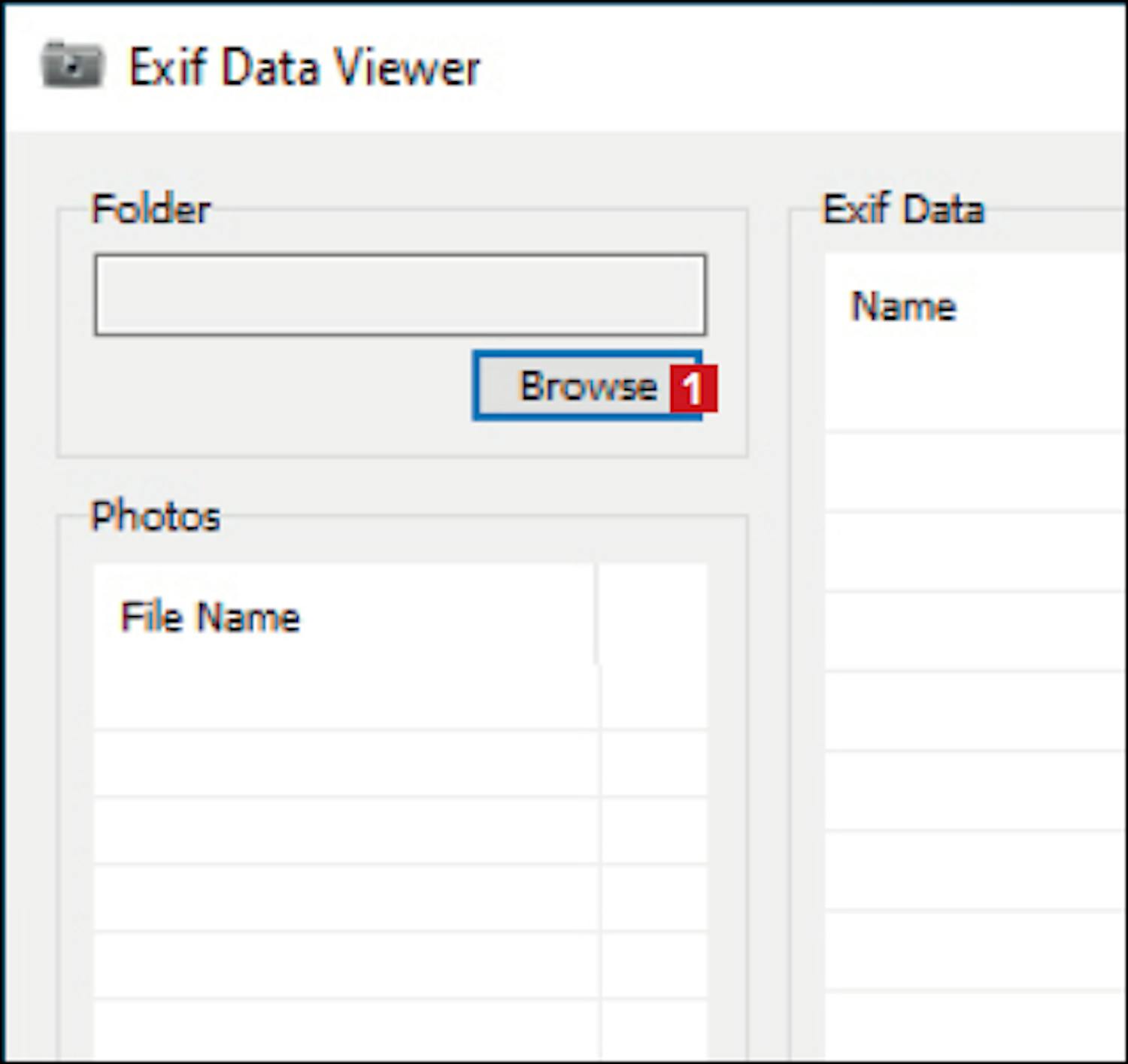The image size is (1128, 1064).
Task: Click the Folder group label
Action: pos(150,208)
